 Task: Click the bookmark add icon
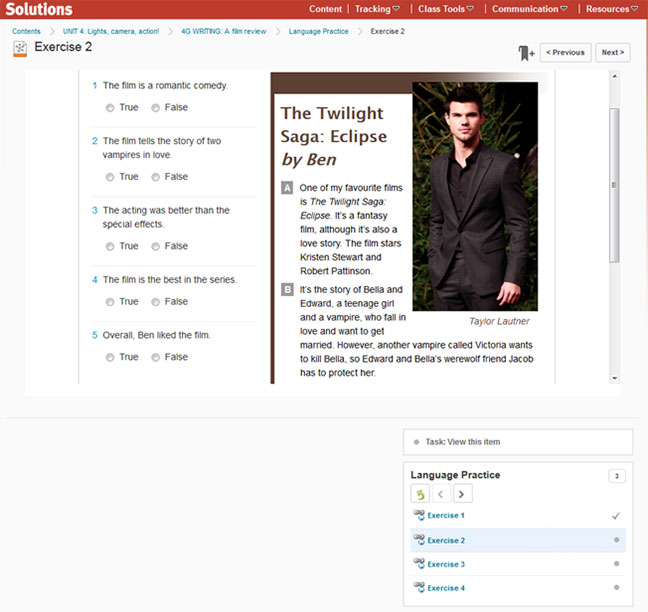[526, 53]
